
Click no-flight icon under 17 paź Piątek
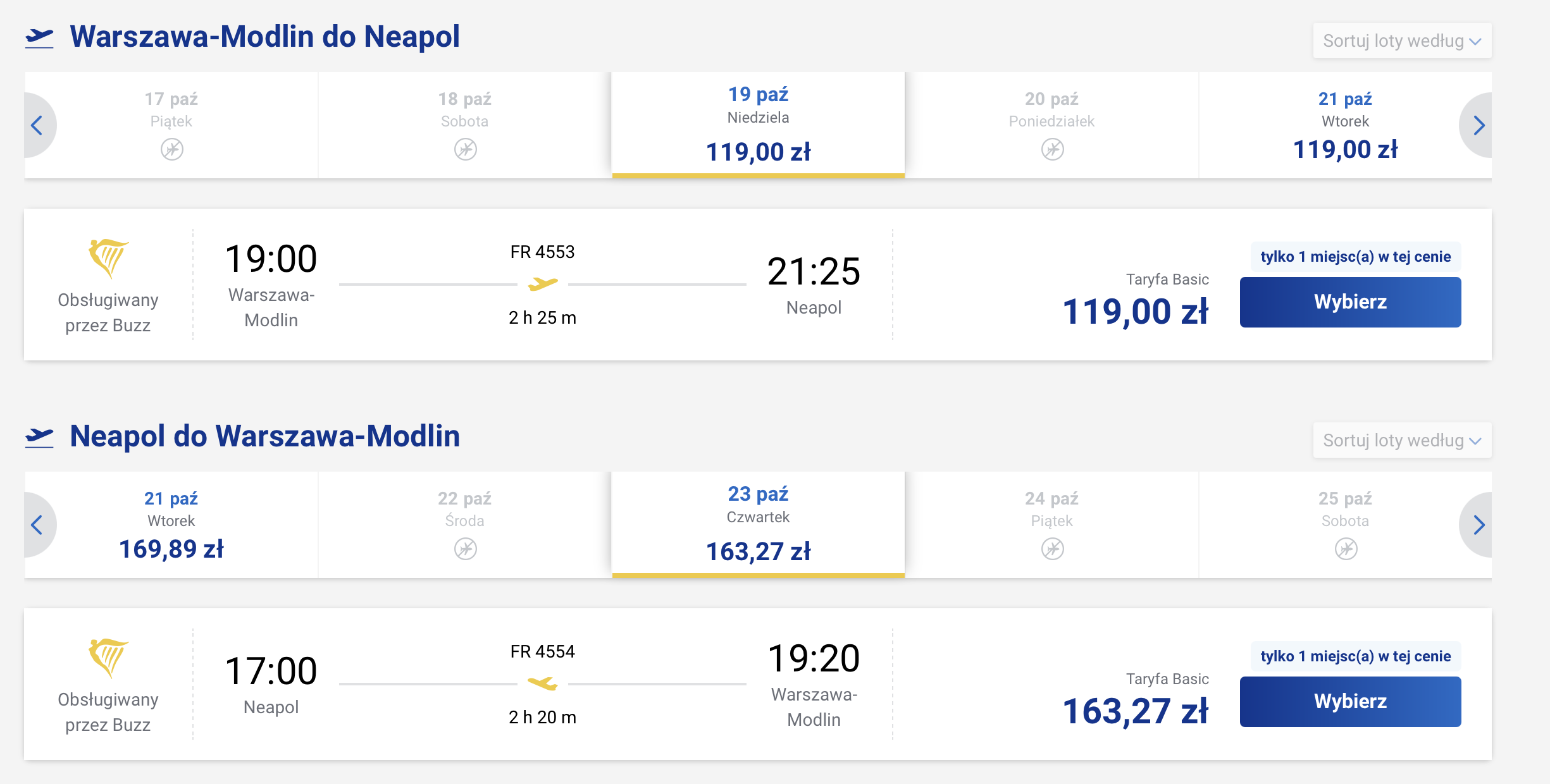pyautogui.click(x=171, y=150)
